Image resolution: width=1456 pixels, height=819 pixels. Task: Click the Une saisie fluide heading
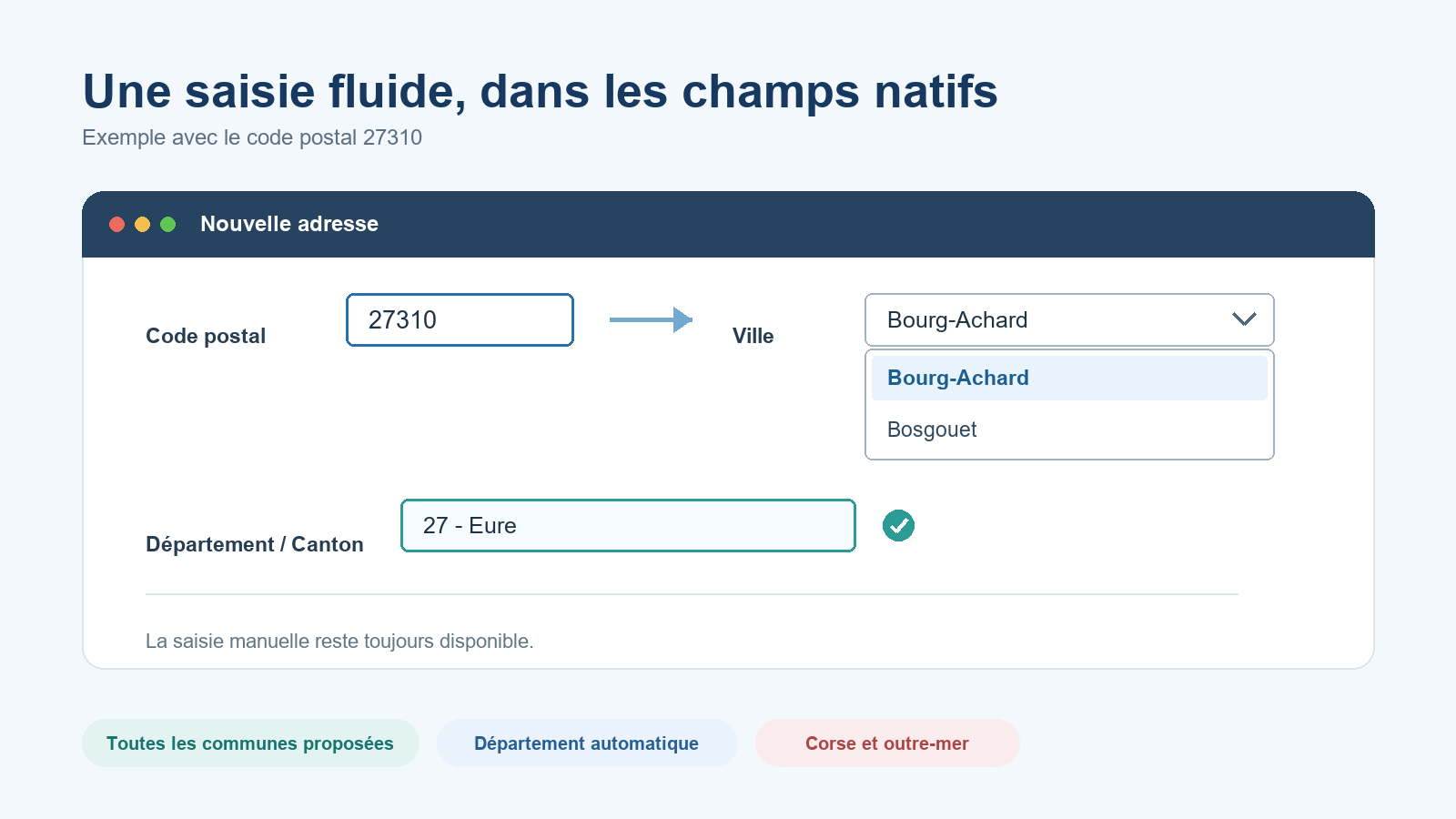[x=540, y=92]
